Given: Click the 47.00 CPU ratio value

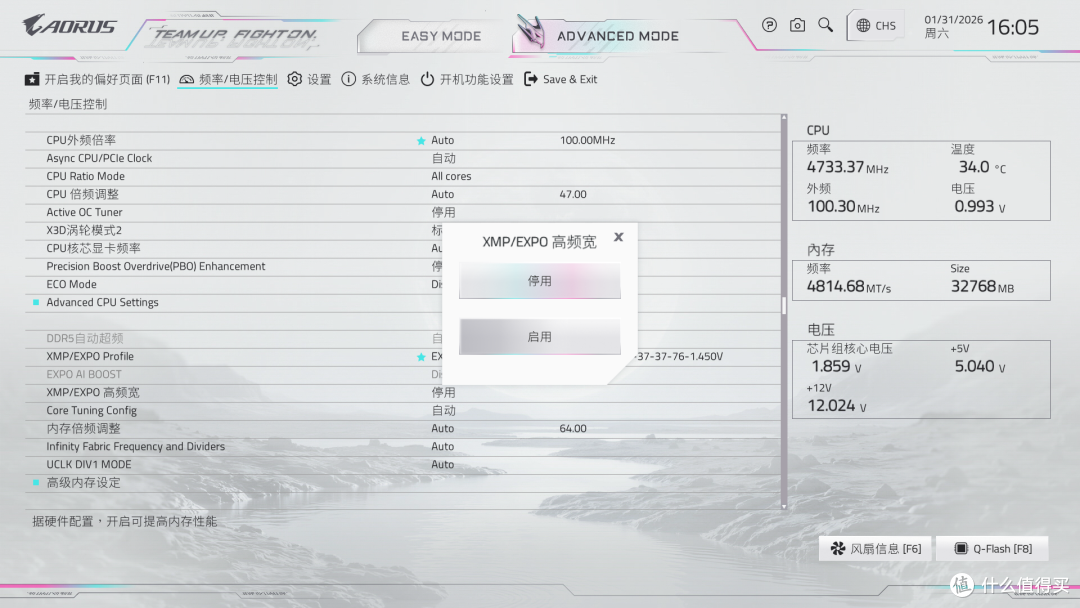Looking at the screenshot, I should coord(573,194).
